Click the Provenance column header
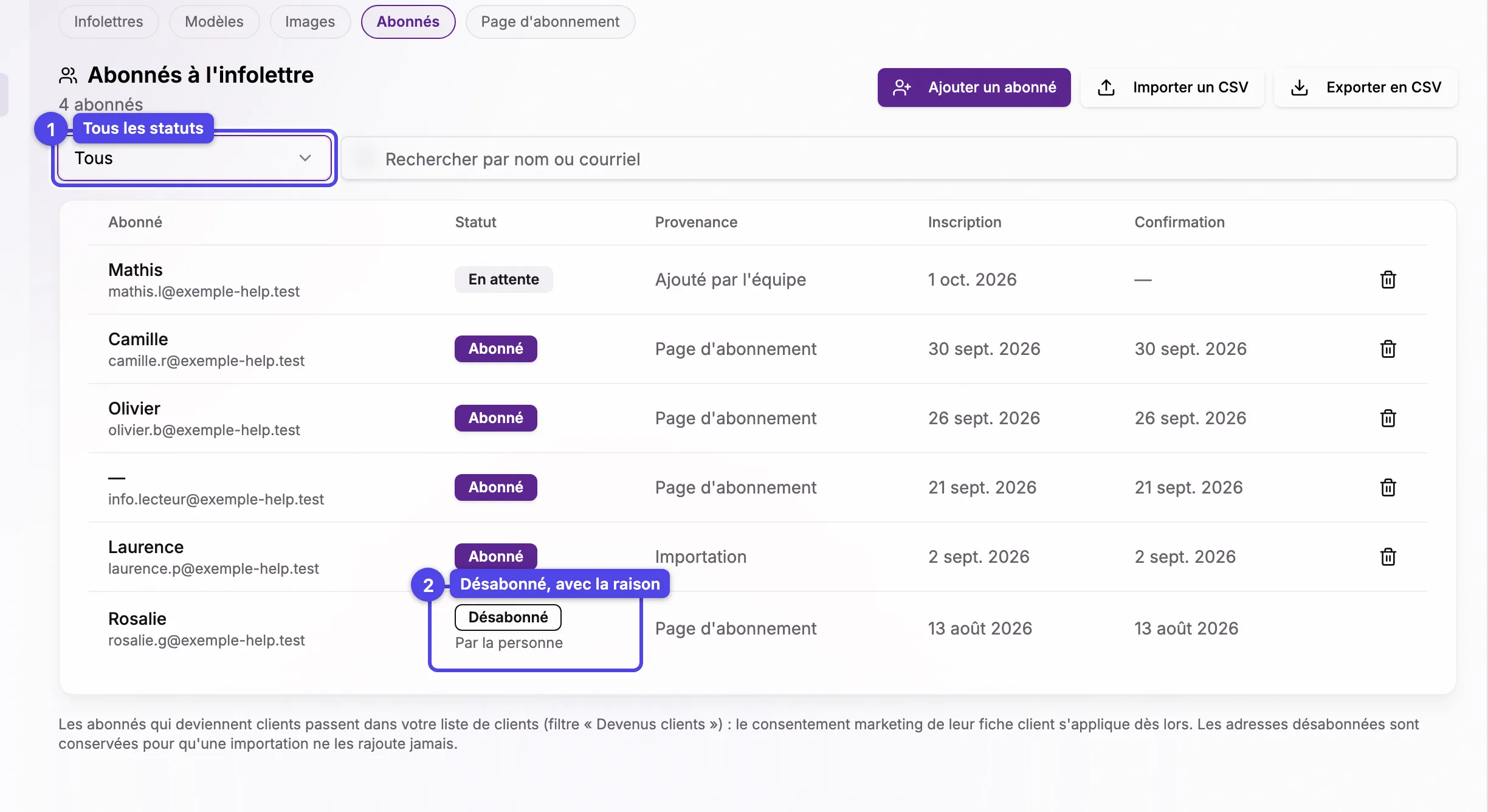This screenshot has width=1488, height=812. coord(696,222)
